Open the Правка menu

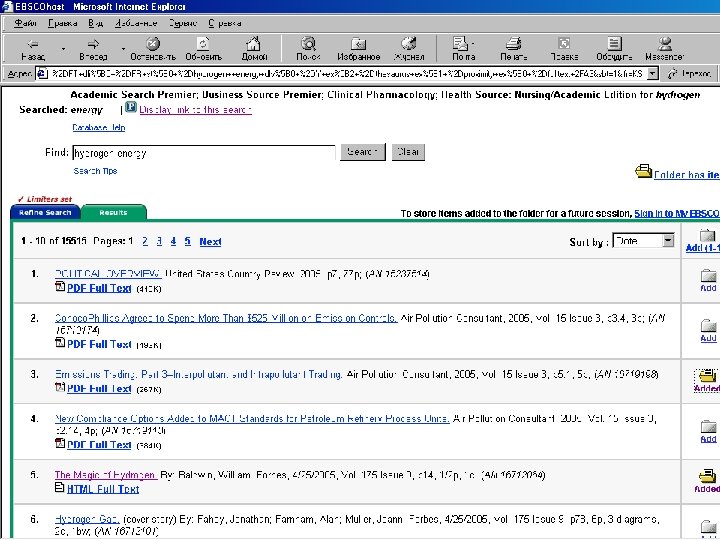62,23
